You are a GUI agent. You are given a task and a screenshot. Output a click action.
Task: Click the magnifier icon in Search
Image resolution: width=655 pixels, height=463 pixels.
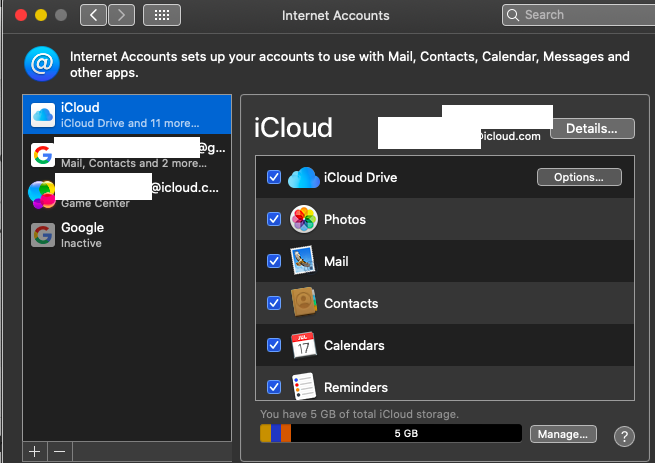pyautogui.click(x=513, y=15)
